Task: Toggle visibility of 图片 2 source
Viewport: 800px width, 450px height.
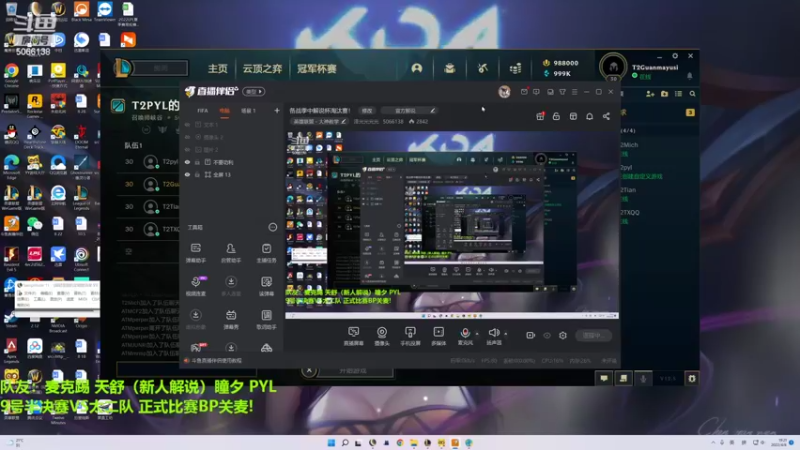Action: [187, 149]
